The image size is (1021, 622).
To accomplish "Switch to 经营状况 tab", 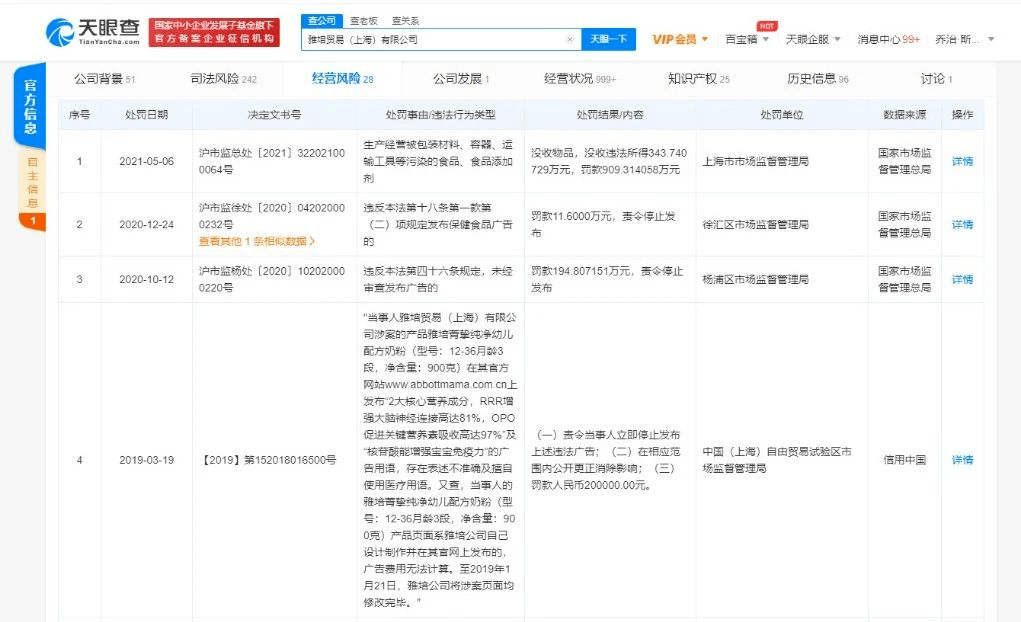I will (x=580, y=79).
